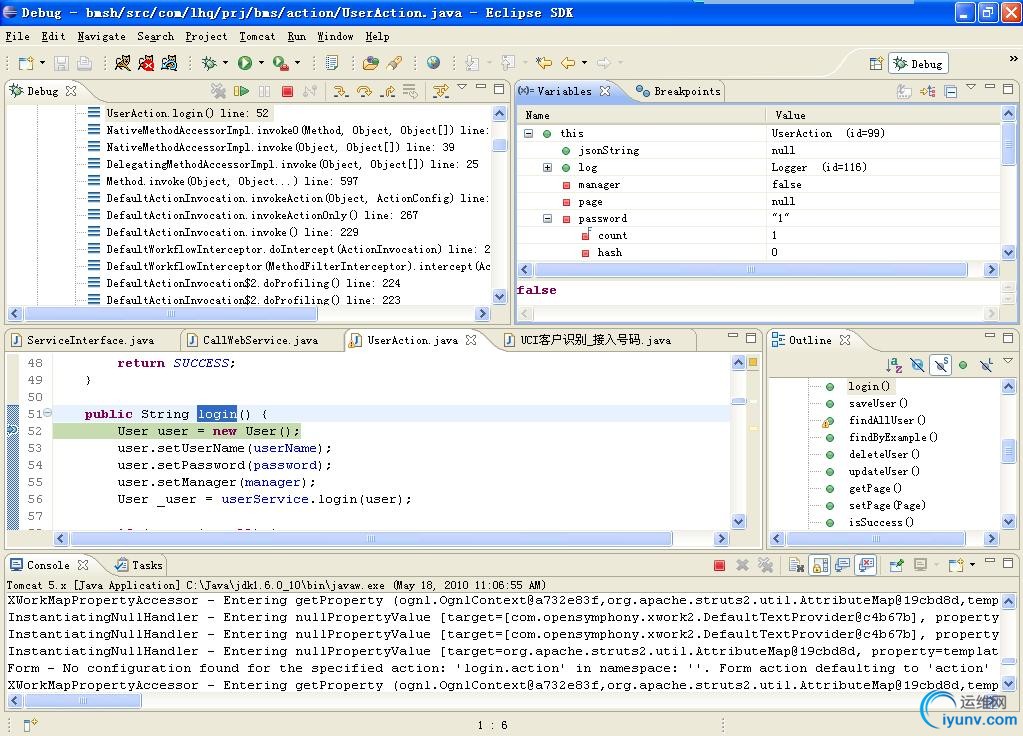Stop Tomcat using the red-X cat icon

click(146, 63)
